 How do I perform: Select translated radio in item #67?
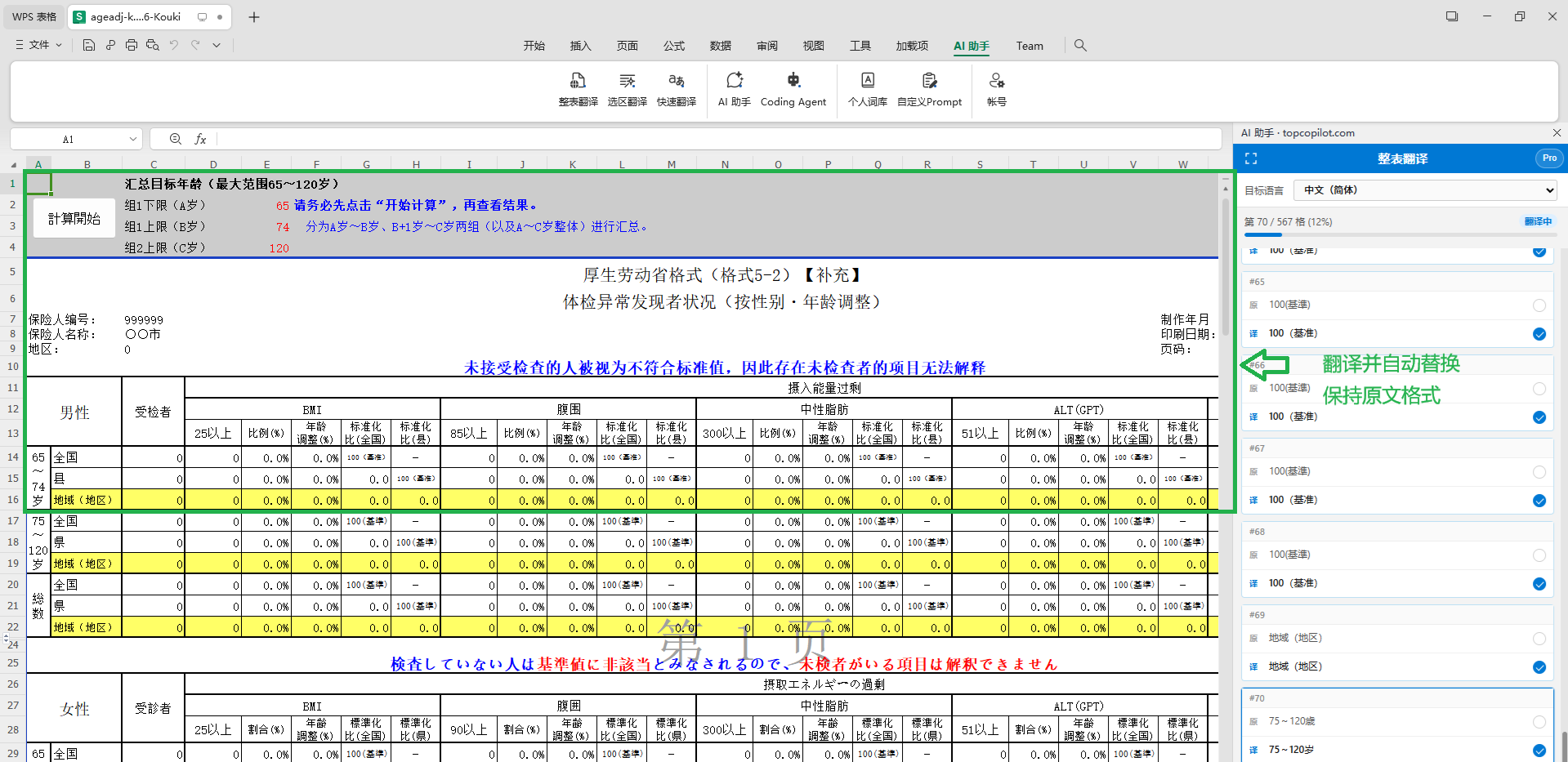click(1539, 501)
